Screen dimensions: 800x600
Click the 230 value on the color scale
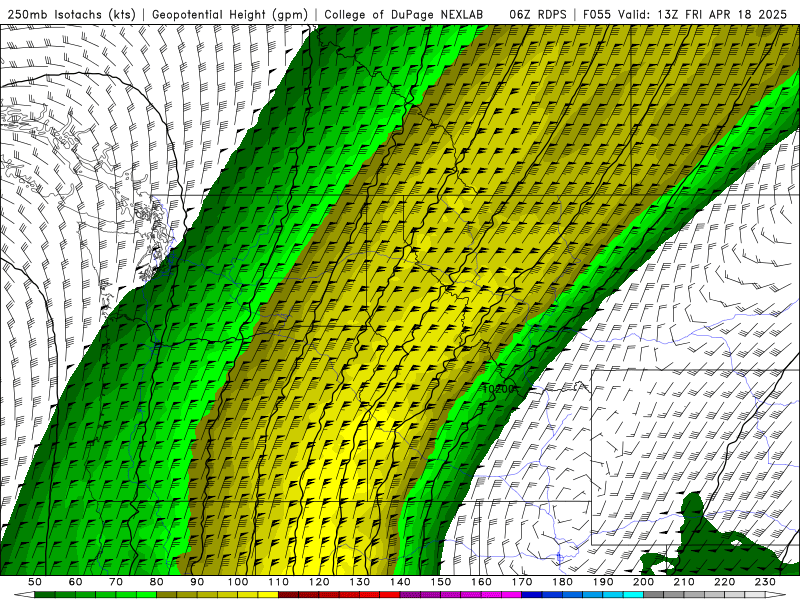(766, 582)
